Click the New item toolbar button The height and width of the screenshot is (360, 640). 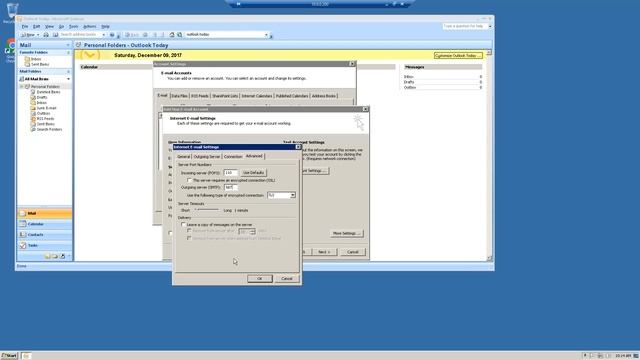(x=28, y=35)
